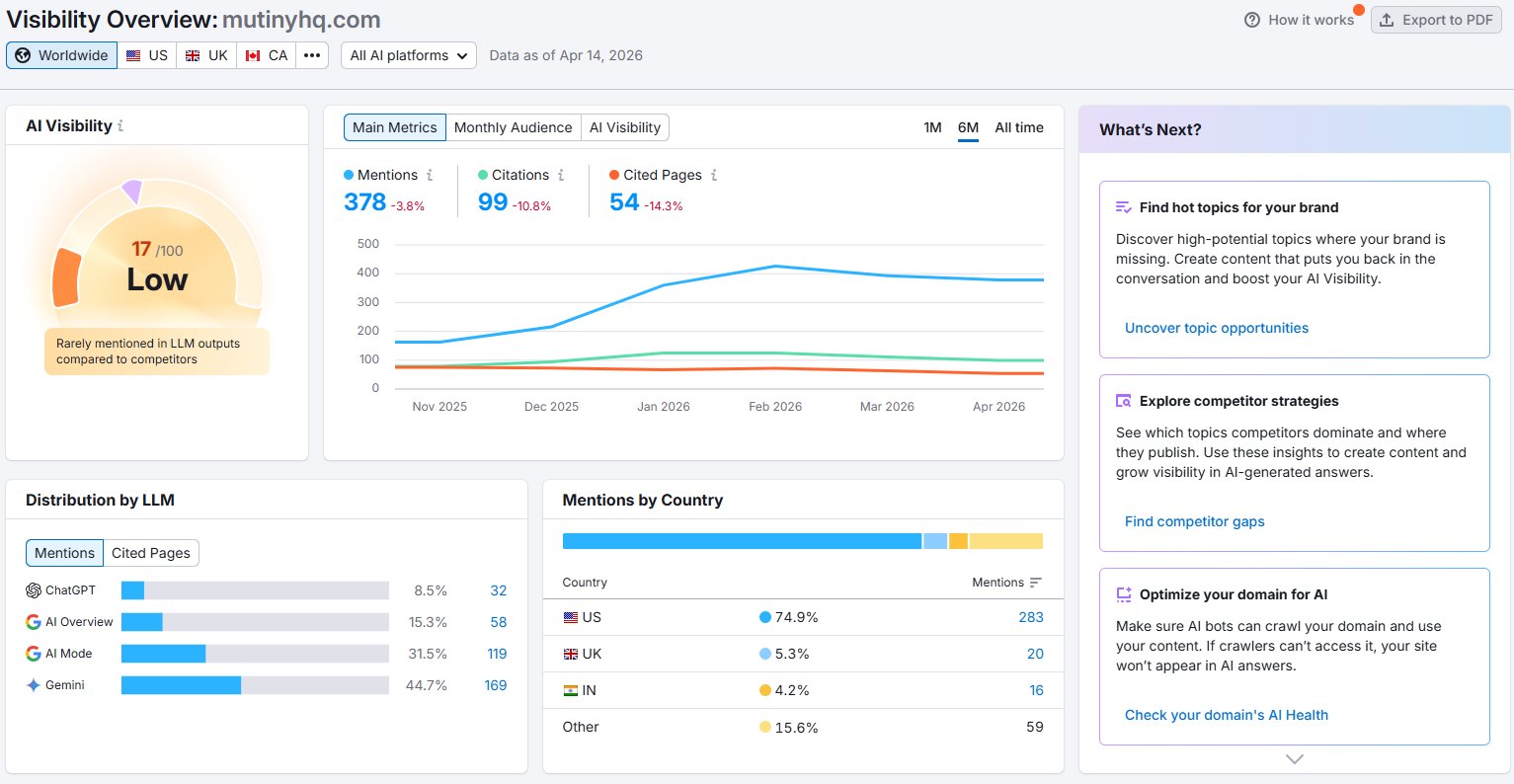Click the Export to PDF upload icon

pyautogui.click(x=1387, y=20)
